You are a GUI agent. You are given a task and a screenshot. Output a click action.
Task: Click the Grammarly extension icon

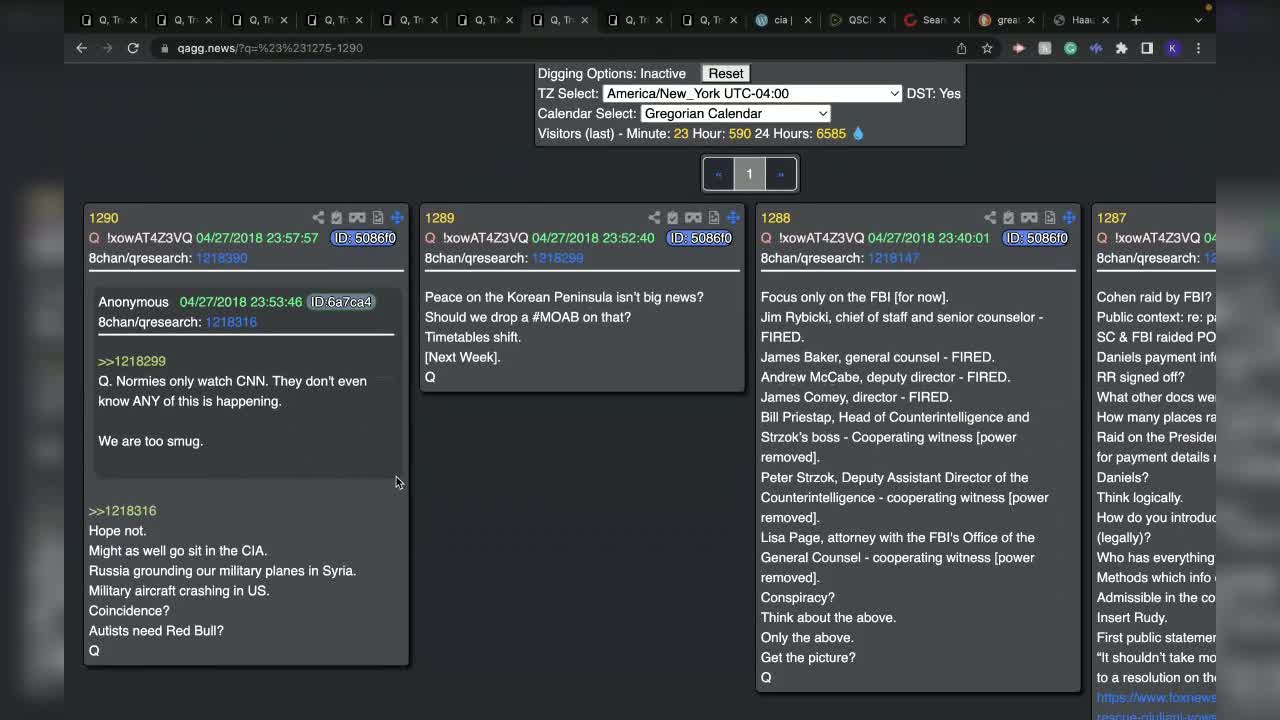1070,48
